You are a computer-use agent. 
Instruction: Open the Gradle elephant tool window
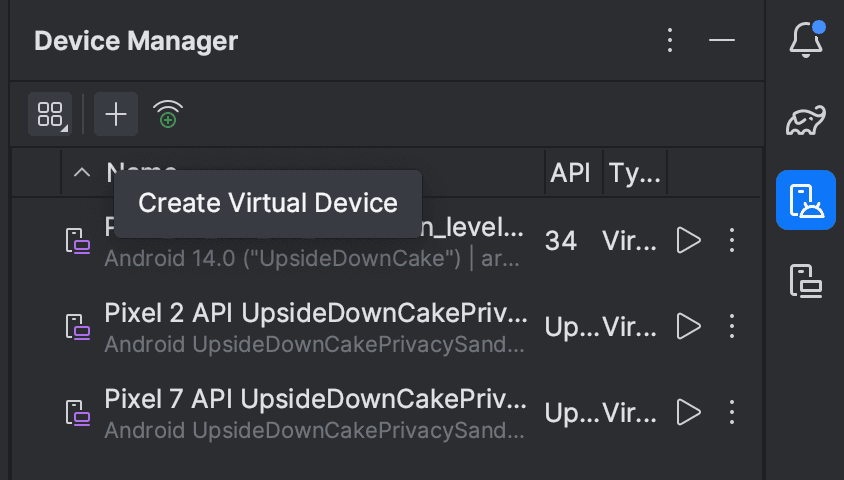tap(806, 120)
